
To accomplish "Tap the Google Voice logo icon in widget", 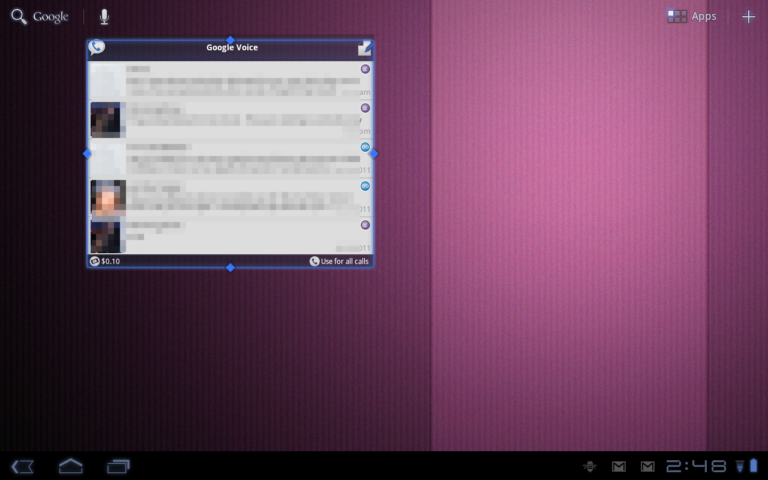I will [97, 48].
